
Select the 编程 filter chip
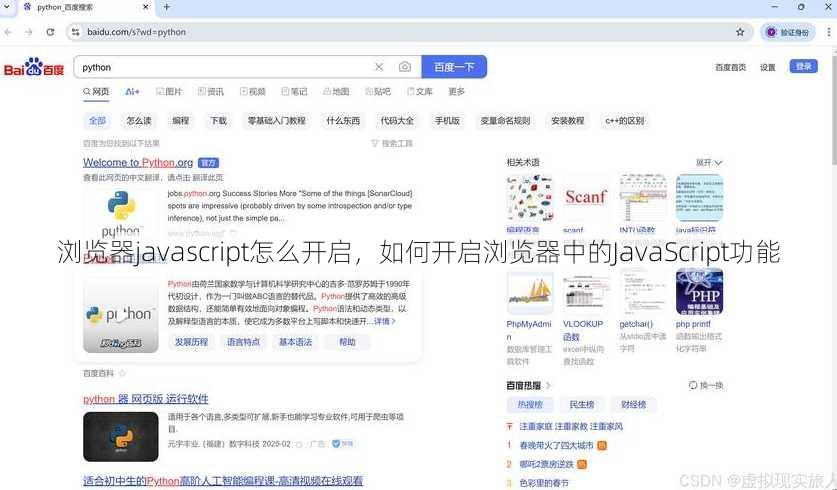(x=180, y=121)
